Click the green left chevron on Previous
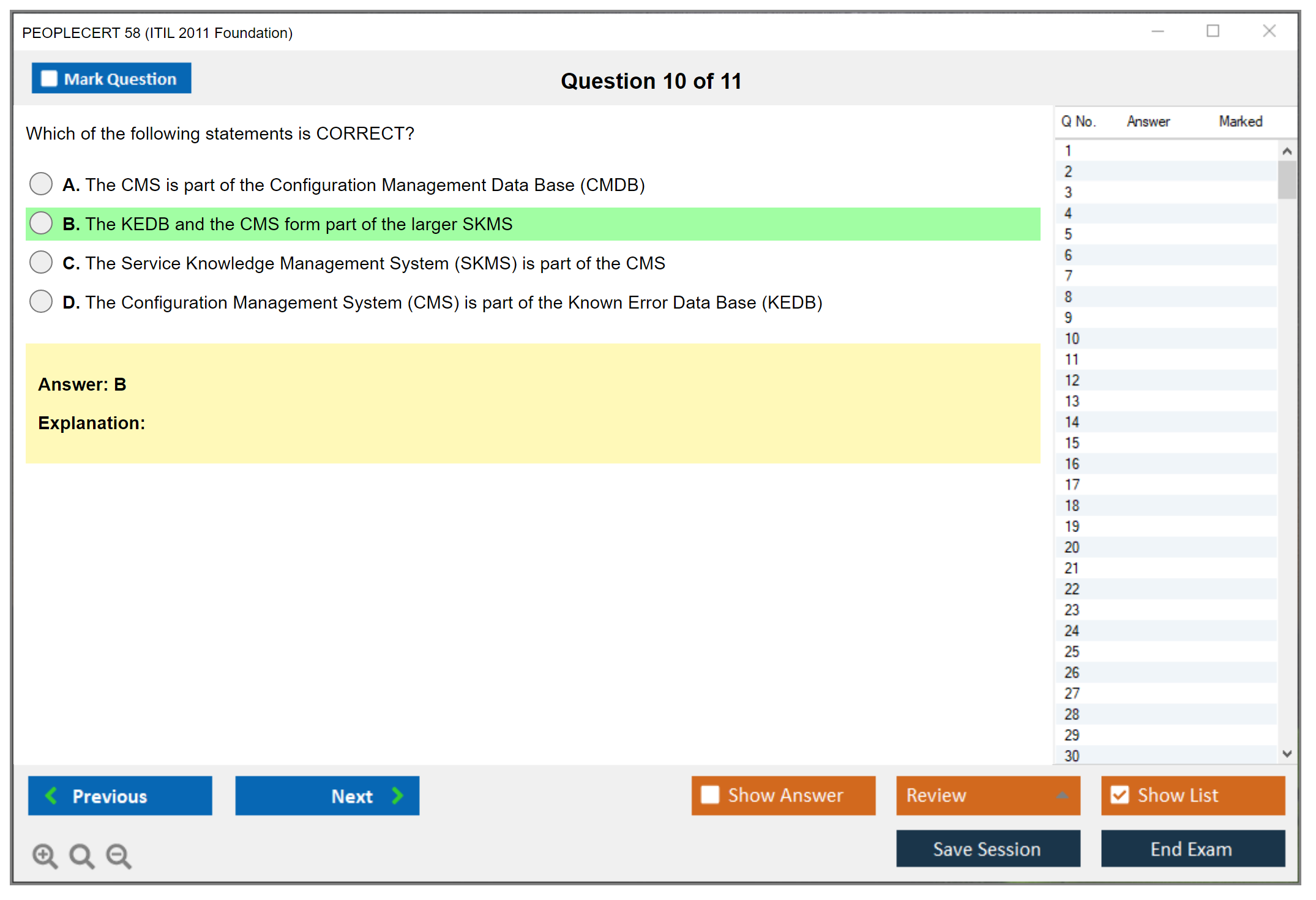 [51, 795]
